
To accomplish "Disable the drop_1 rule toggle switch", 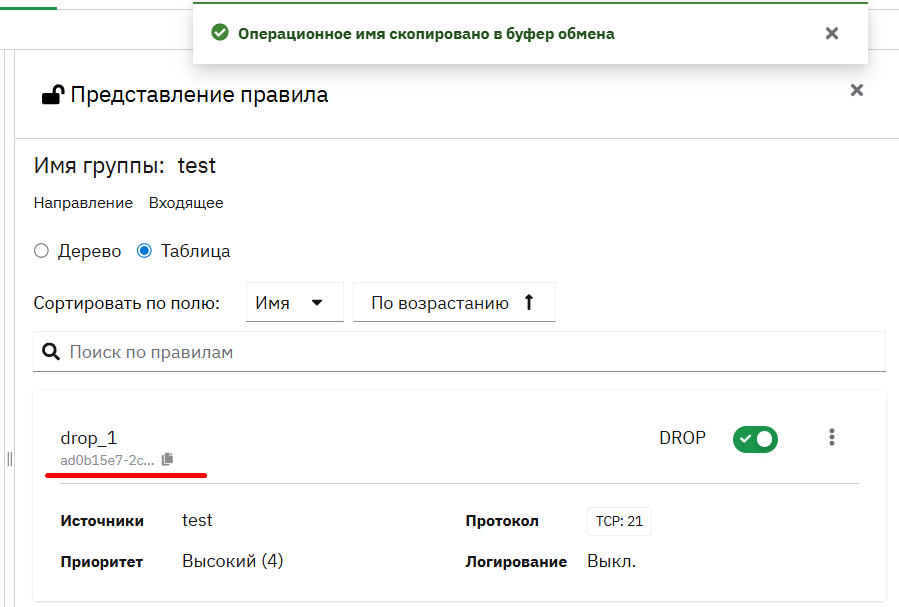I will [x=755, y=440].
